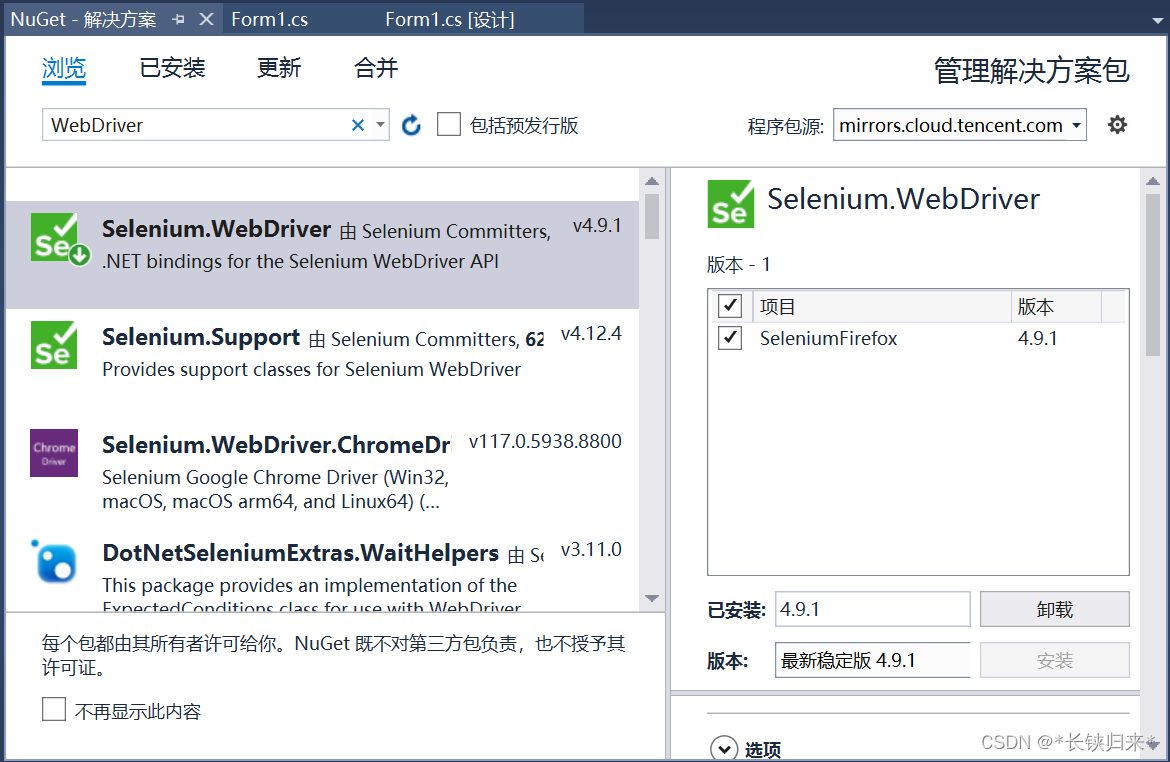Switch to the Updates tab
Viewport: 1170px width, 762px height.
click(279, 69)
